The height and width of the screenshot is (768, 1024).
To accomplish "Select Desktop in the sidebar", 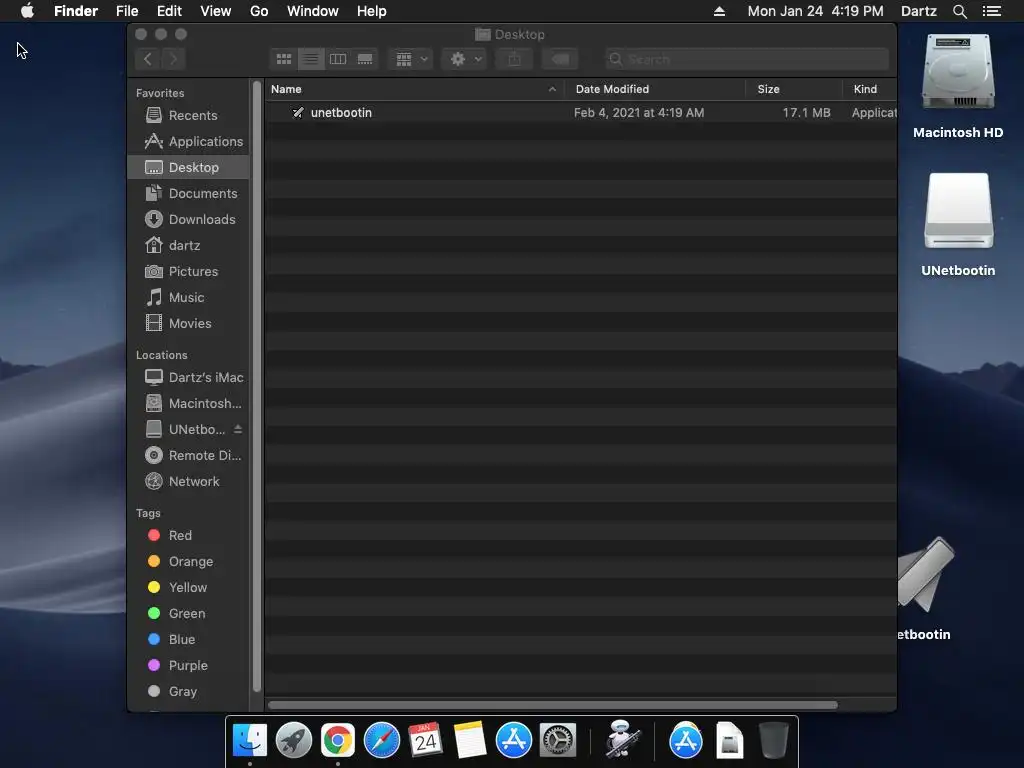I will [188, 167].
